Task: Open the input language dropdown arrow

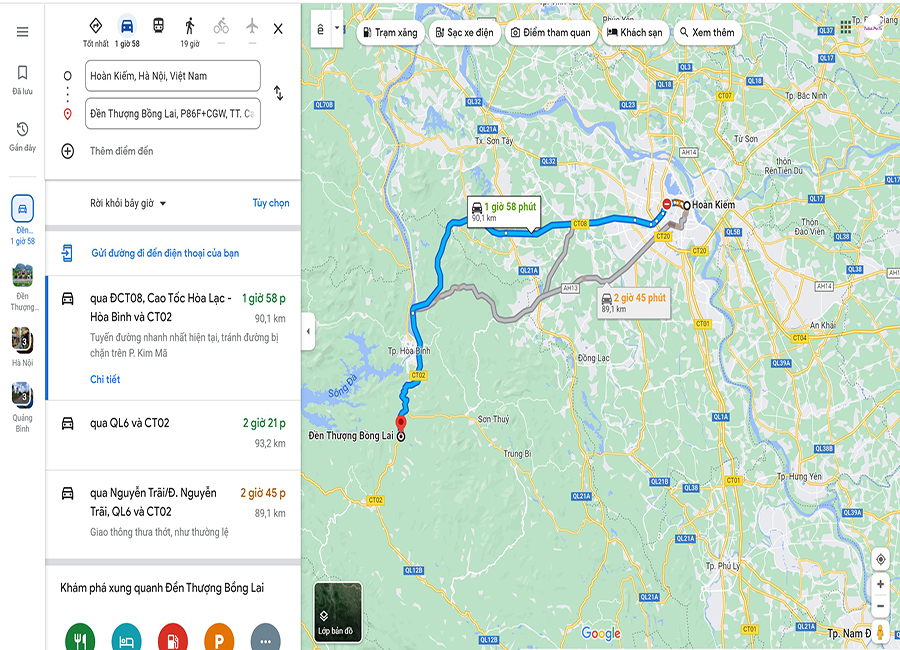Action: pos(337,28)
